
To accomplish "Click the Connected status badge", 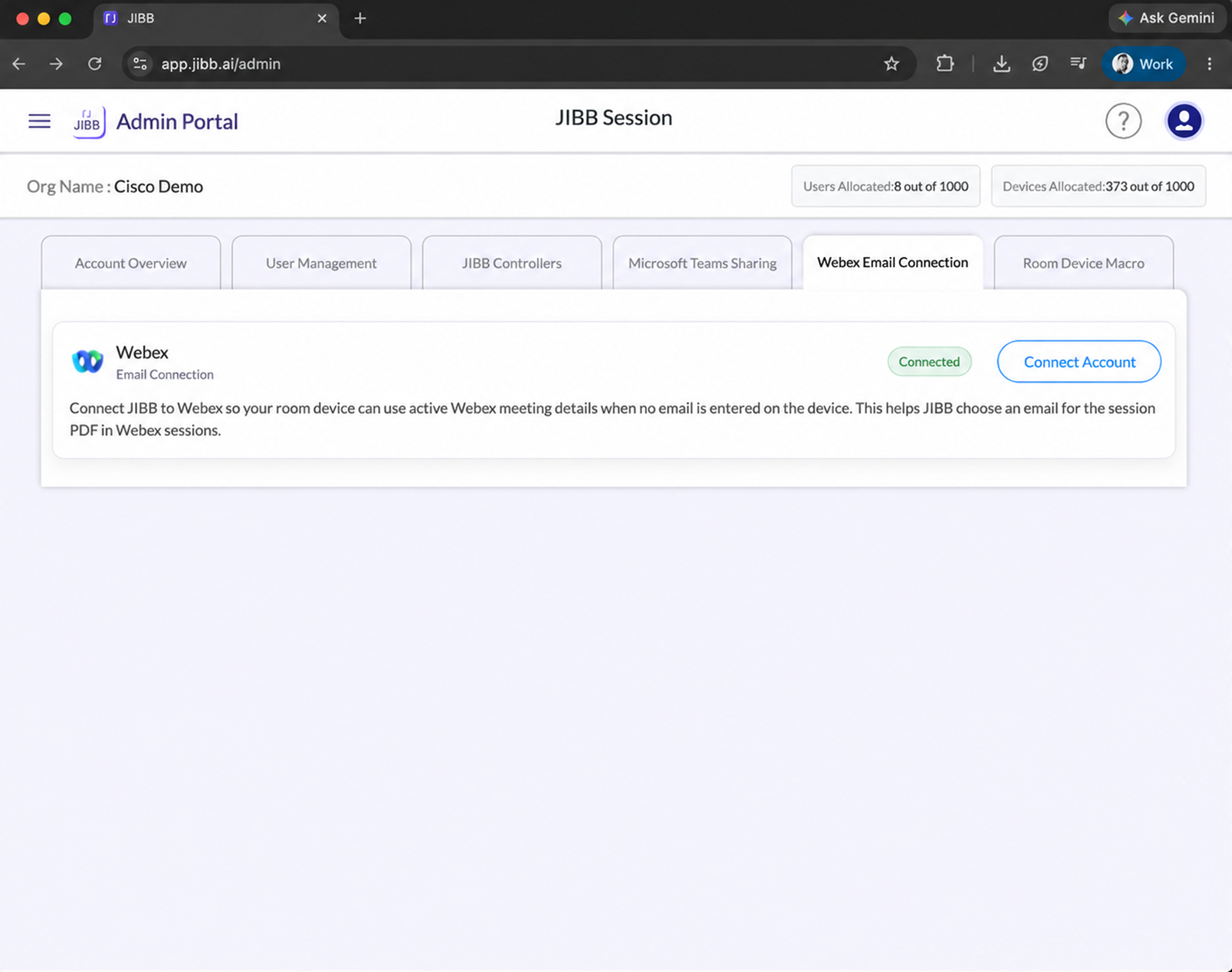I will pos(930,361).
